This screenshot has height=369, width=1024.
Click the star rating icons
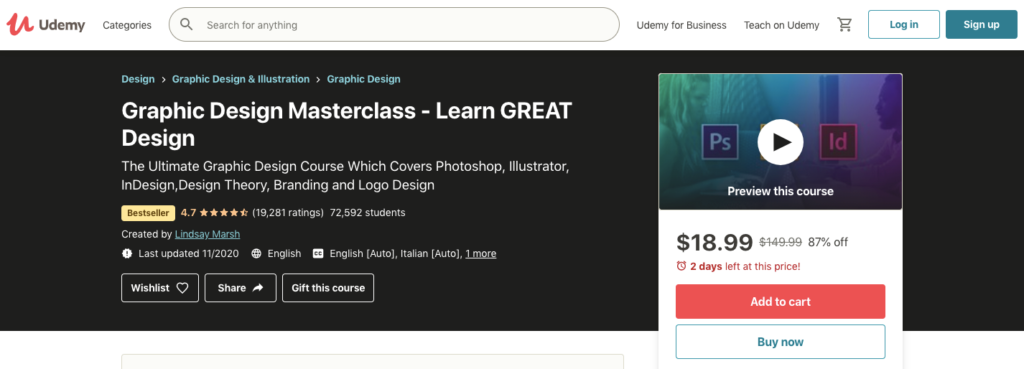tap(223, 212)
